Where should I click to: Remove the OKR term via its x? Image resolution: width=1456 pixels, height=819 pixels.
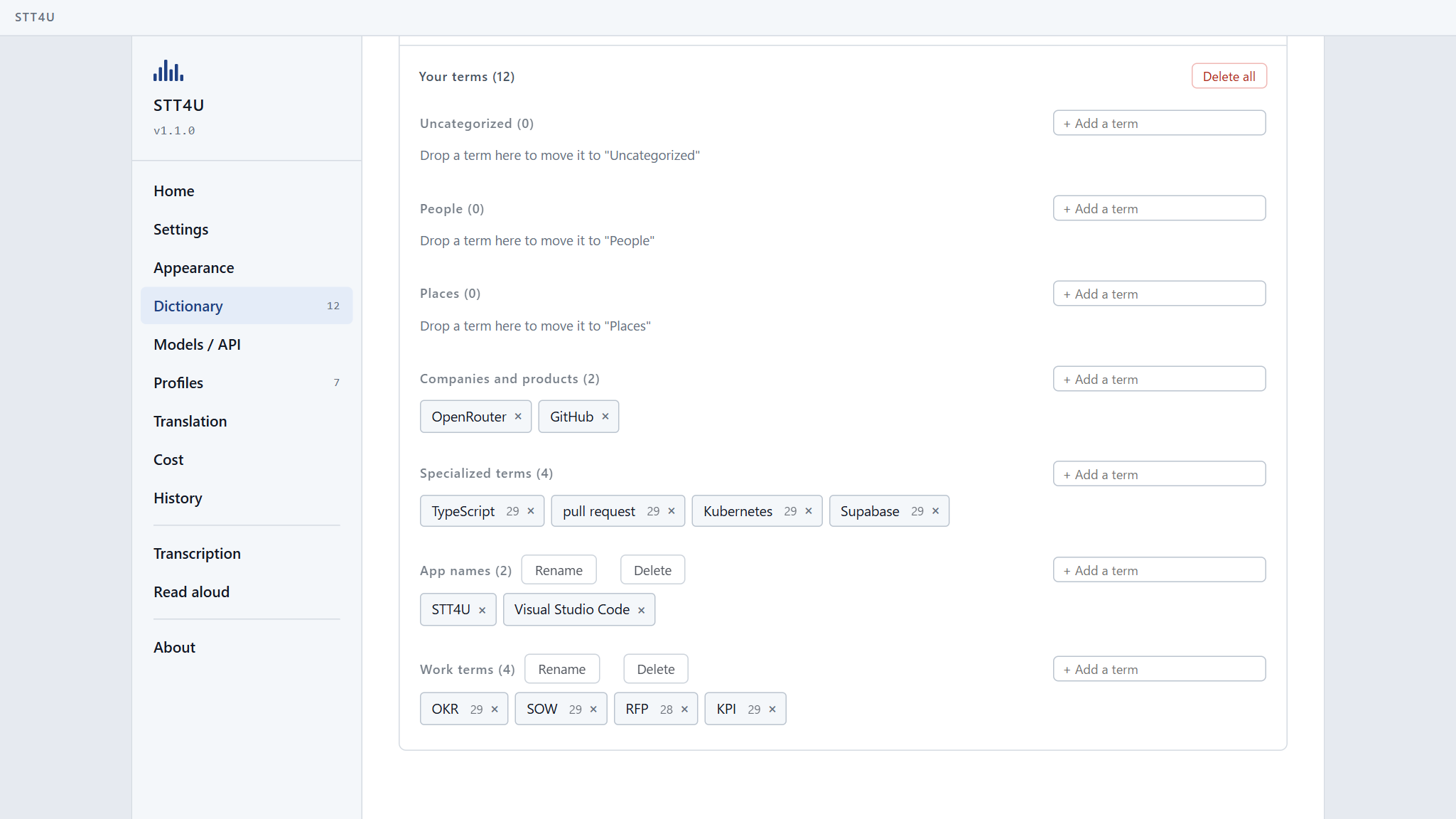point(495,710)
